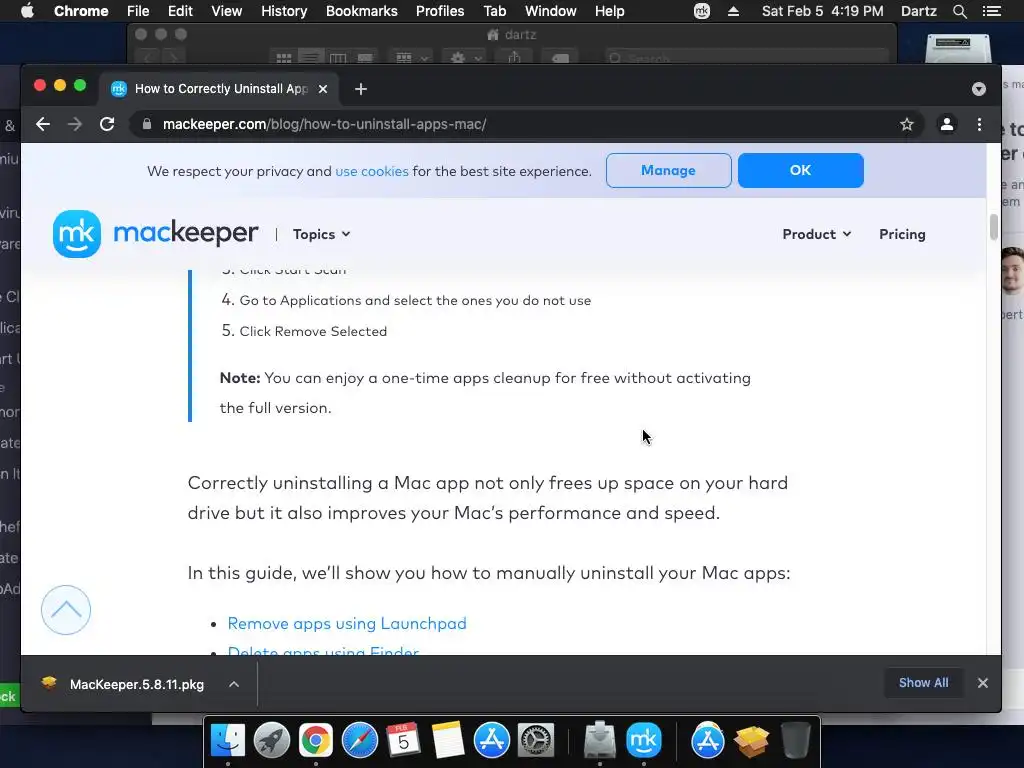Open Finder from the Dock
Image resolution: width=1024 pixels, height=768 pixels.
(227, 741)
